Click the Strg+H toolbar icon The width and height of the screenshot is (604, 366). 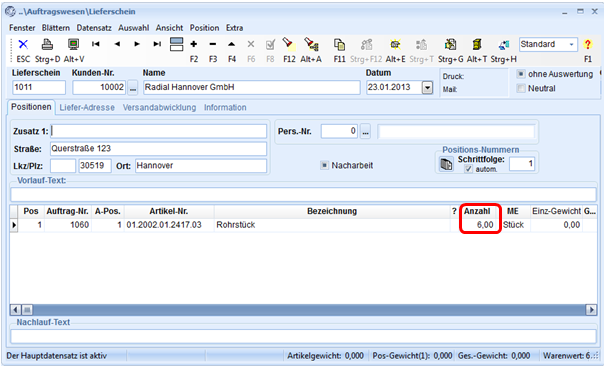point(503,45)
